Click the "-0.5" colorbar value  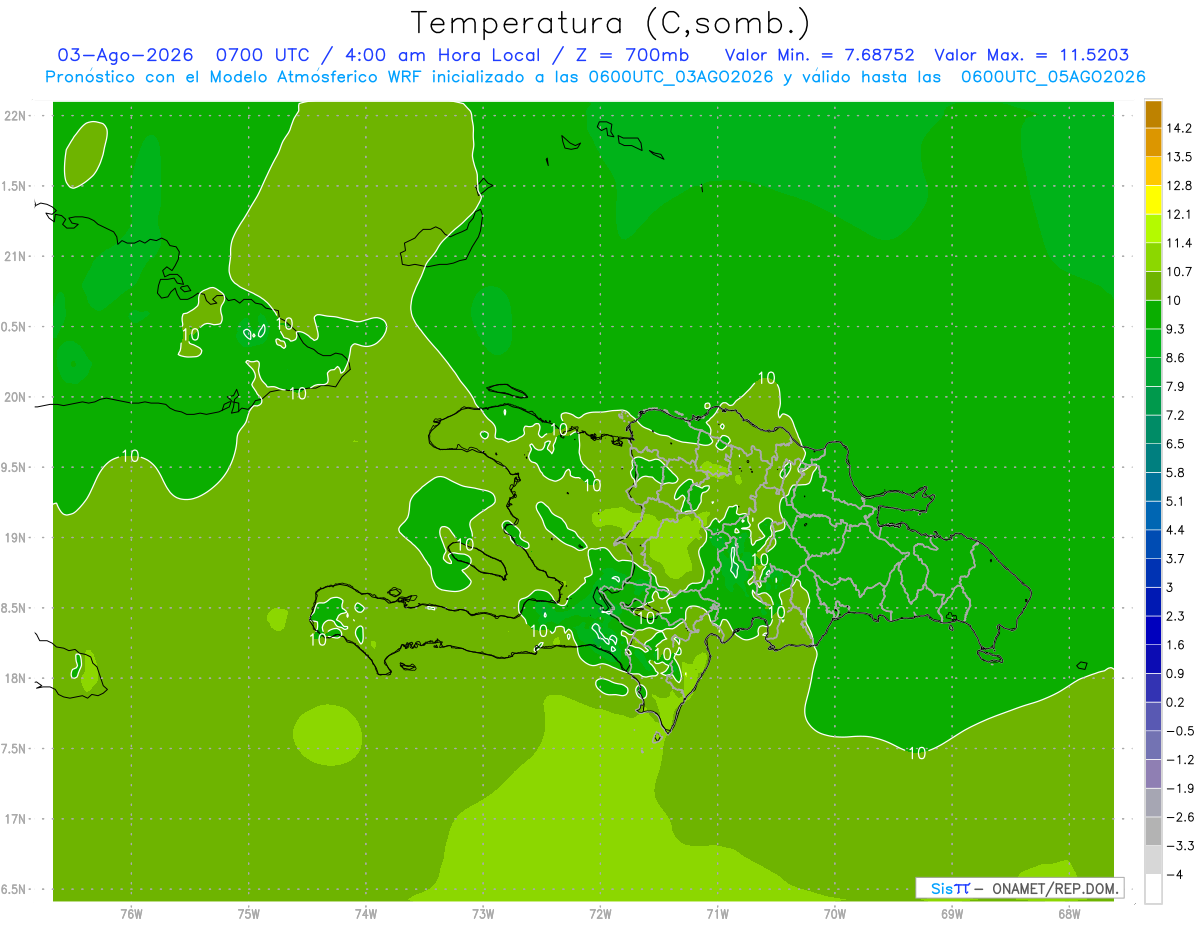[x=1179, y=731]
